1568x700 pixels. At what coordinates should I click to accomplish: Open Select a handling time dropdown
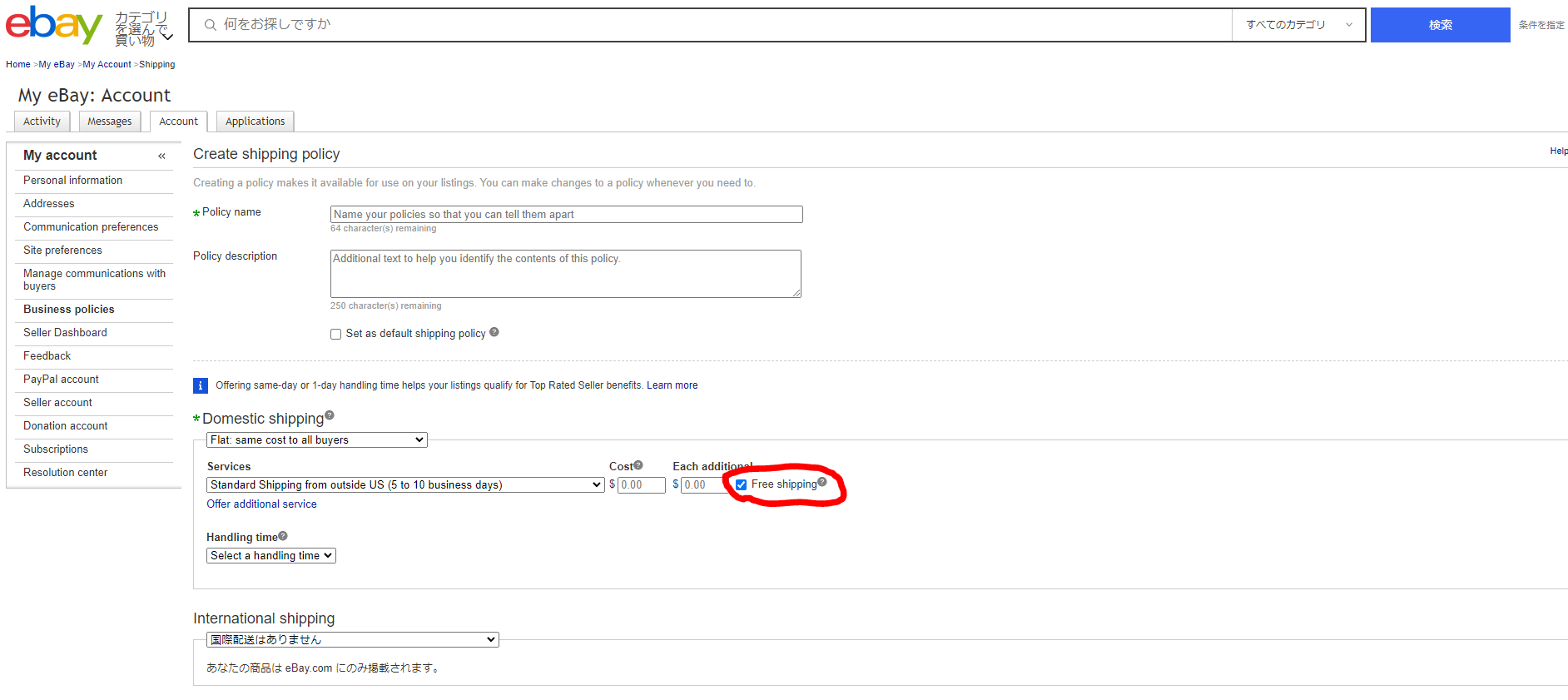pyautogui.click(x=270, y=556)
